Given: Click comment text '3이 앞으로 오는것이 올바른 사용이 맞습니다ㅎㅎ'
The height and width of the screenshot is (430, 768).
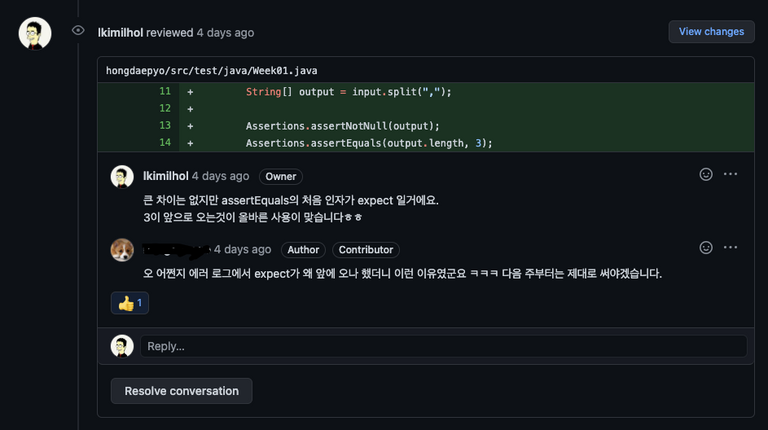Looking at the screenshot, I should [253, 217].
